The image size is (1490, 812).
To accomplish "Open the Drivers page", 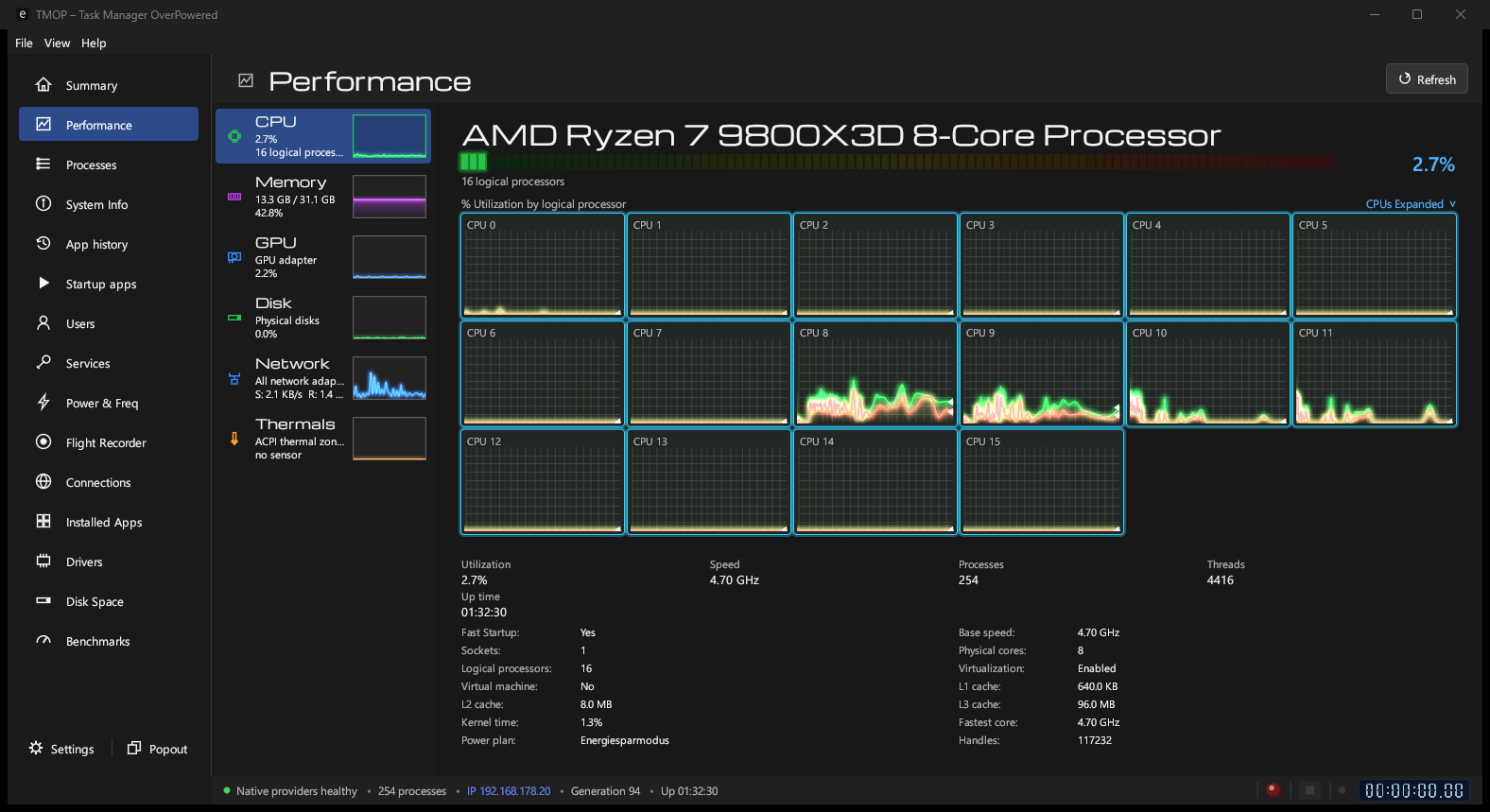I will tap(109, 561).
